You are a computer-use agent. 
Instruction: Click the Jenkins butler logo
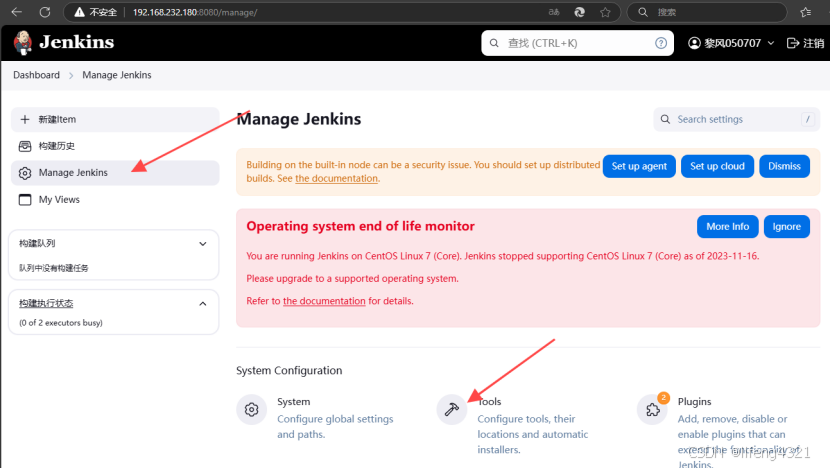23,42
